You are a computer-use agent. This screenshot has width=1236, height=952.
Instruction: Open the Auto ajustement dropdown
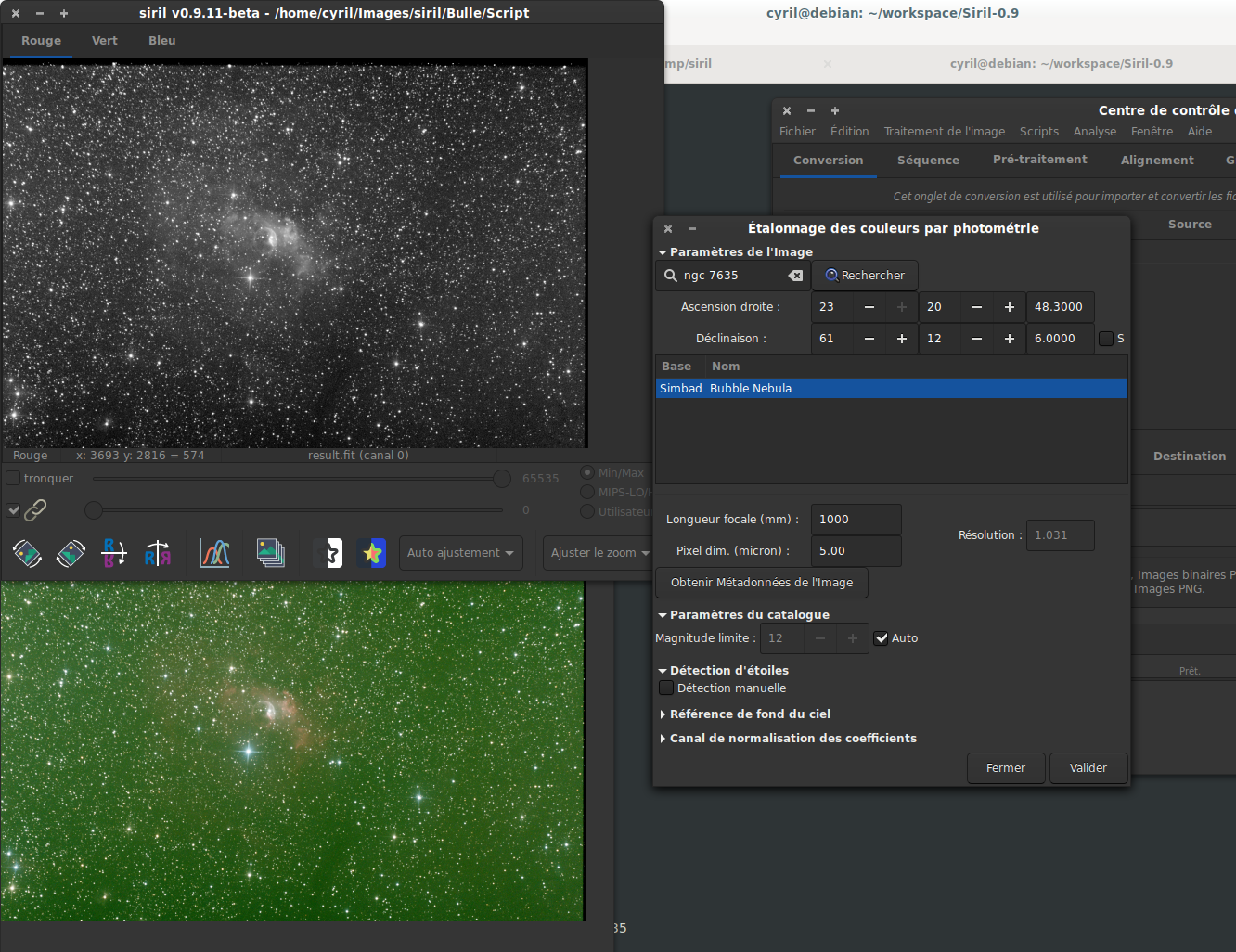click(460, 553)
